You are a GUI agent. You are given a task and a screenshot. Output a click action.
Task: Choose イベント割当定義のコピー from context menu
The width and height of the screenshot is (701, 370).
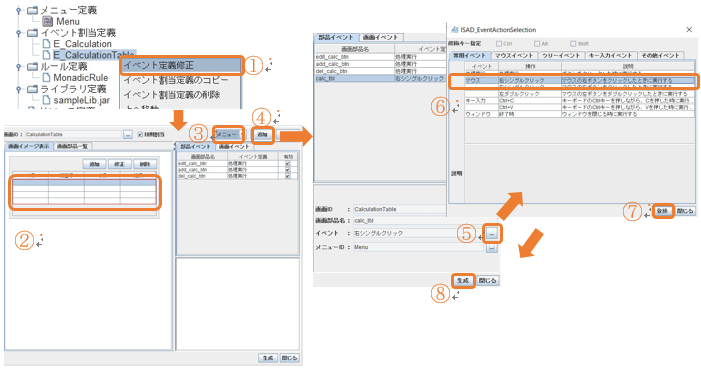click(176, 80)
